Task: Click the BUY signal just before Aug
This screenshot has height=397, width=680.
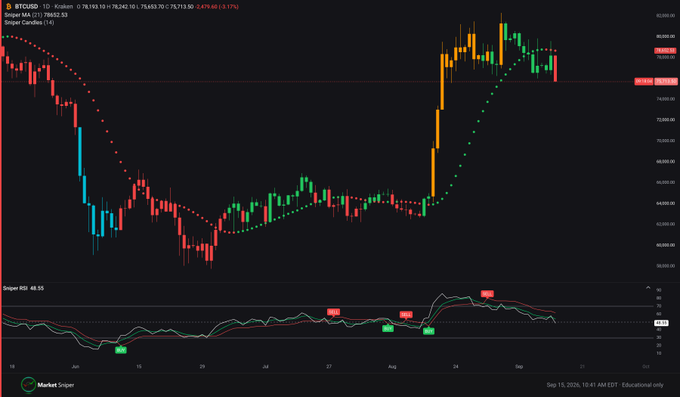Action: click(x=388, y=328)
